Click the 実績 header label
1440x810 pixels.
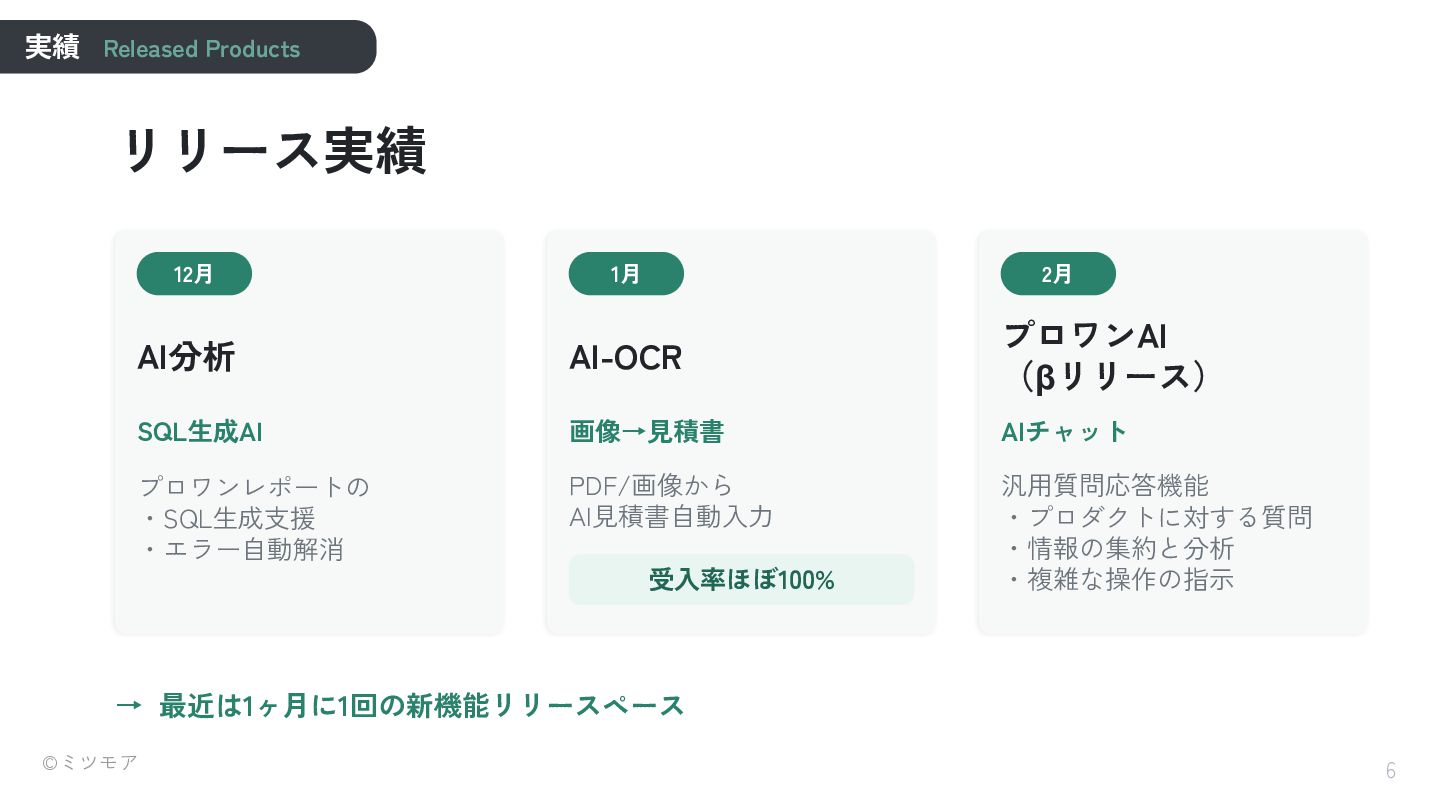click(x=52, y=48)
